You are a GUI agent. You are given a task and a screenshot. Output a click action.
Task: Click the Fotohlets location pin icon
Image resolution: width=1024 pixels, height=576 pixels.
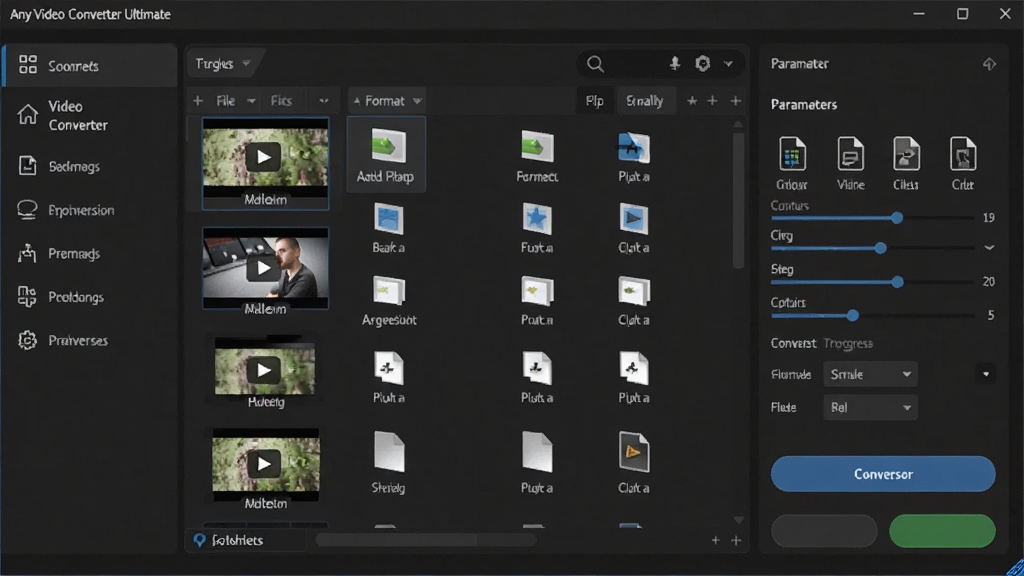click(200, 540)
